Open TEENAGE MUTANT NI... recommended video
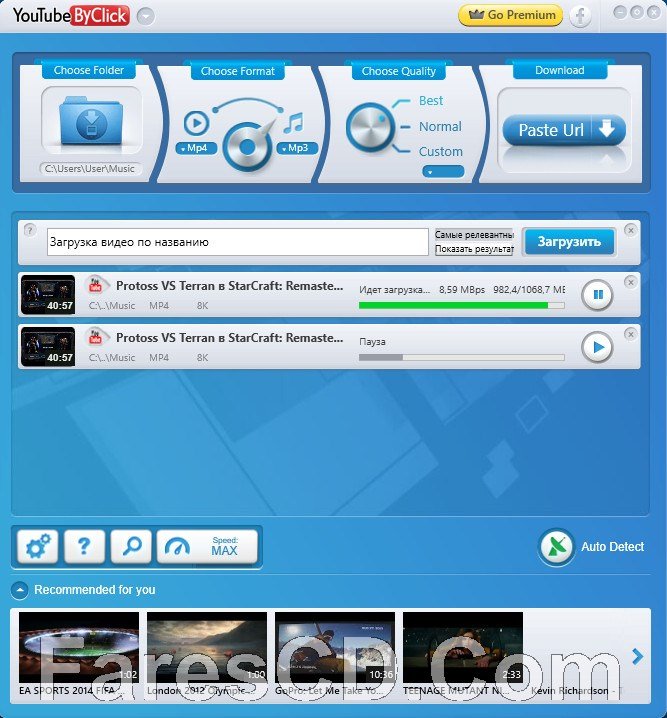 point(463,647)
